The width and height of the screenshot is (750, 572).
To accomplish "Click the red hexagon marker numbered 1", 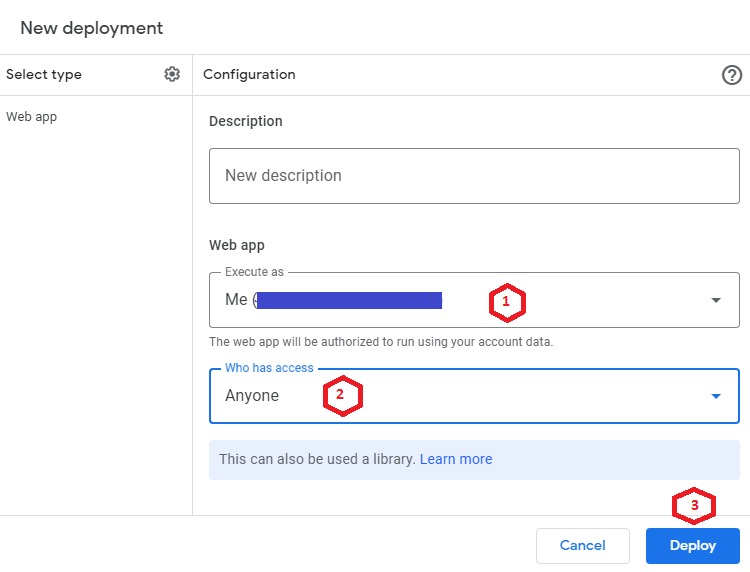I will [507, 301].
